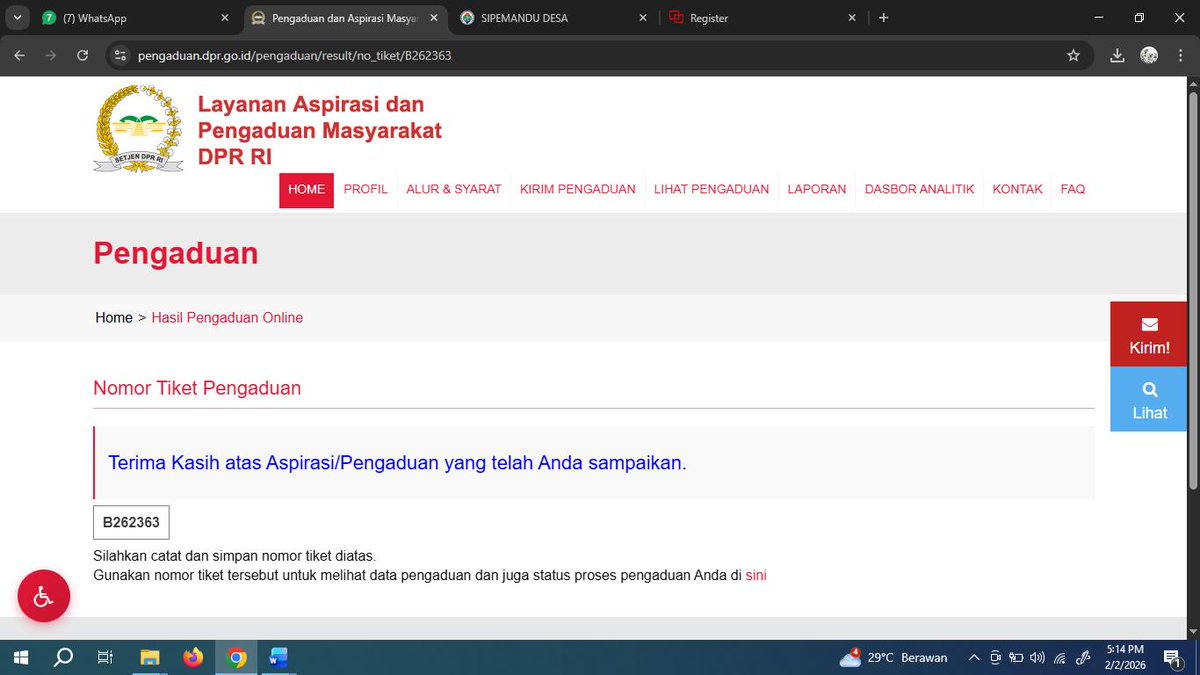Select HOME in navigation menu
This screenshot has height=675, width=1200.
coord(306,190)
